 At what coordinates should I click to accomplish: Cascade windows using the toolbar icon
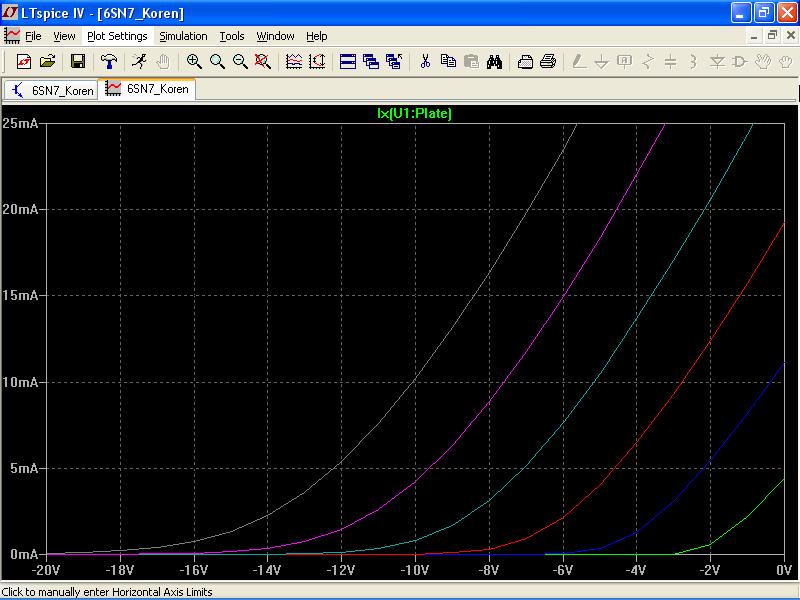point(371,62)
